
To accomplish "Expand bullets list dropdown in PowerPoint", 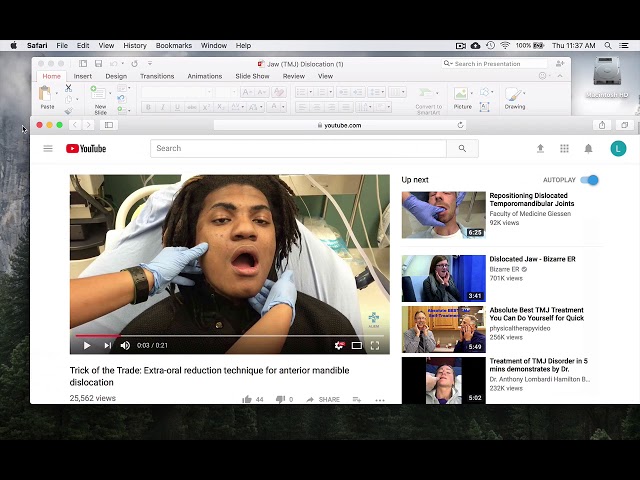I will point(310,92).
